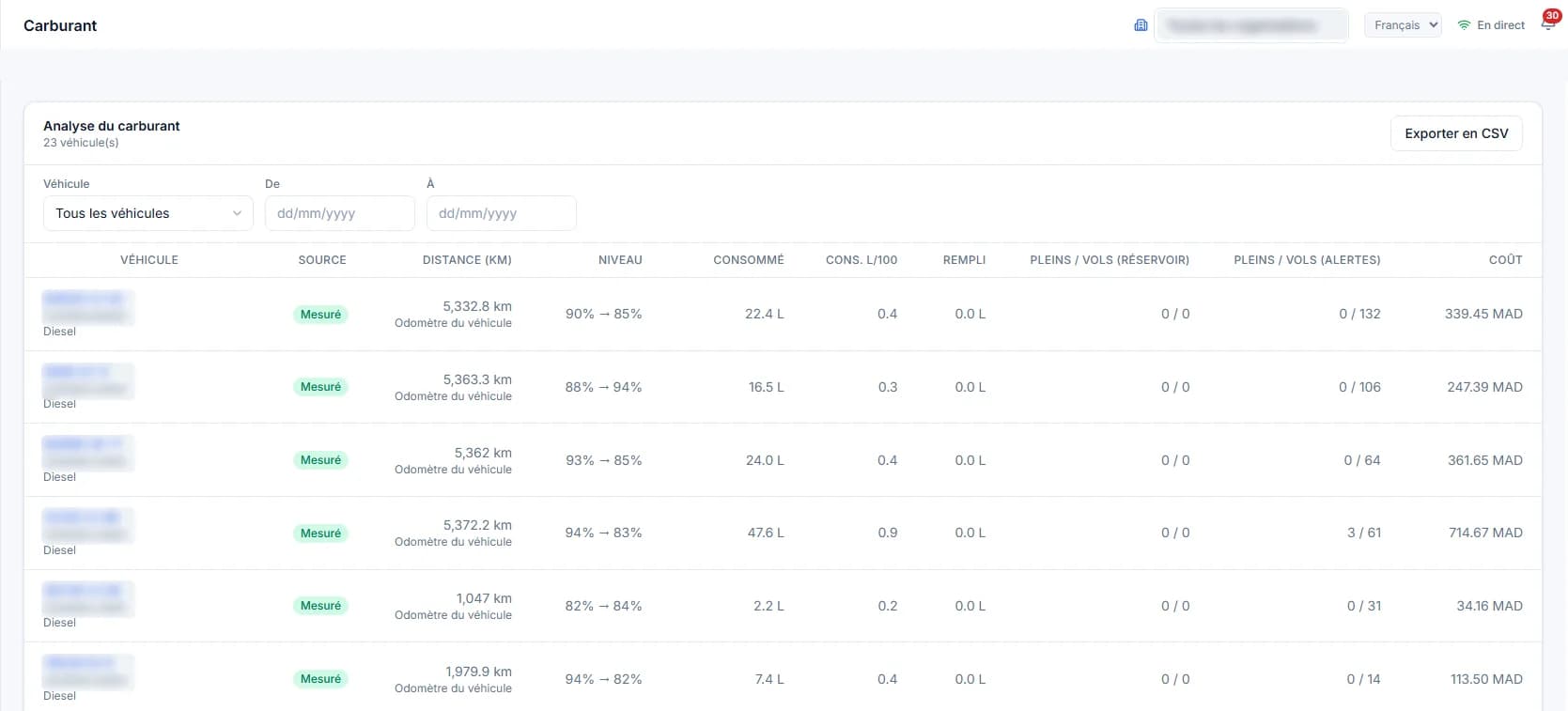Open the blurred organization selector
The image size is (1568, 711).
(x=1251, y=25)
